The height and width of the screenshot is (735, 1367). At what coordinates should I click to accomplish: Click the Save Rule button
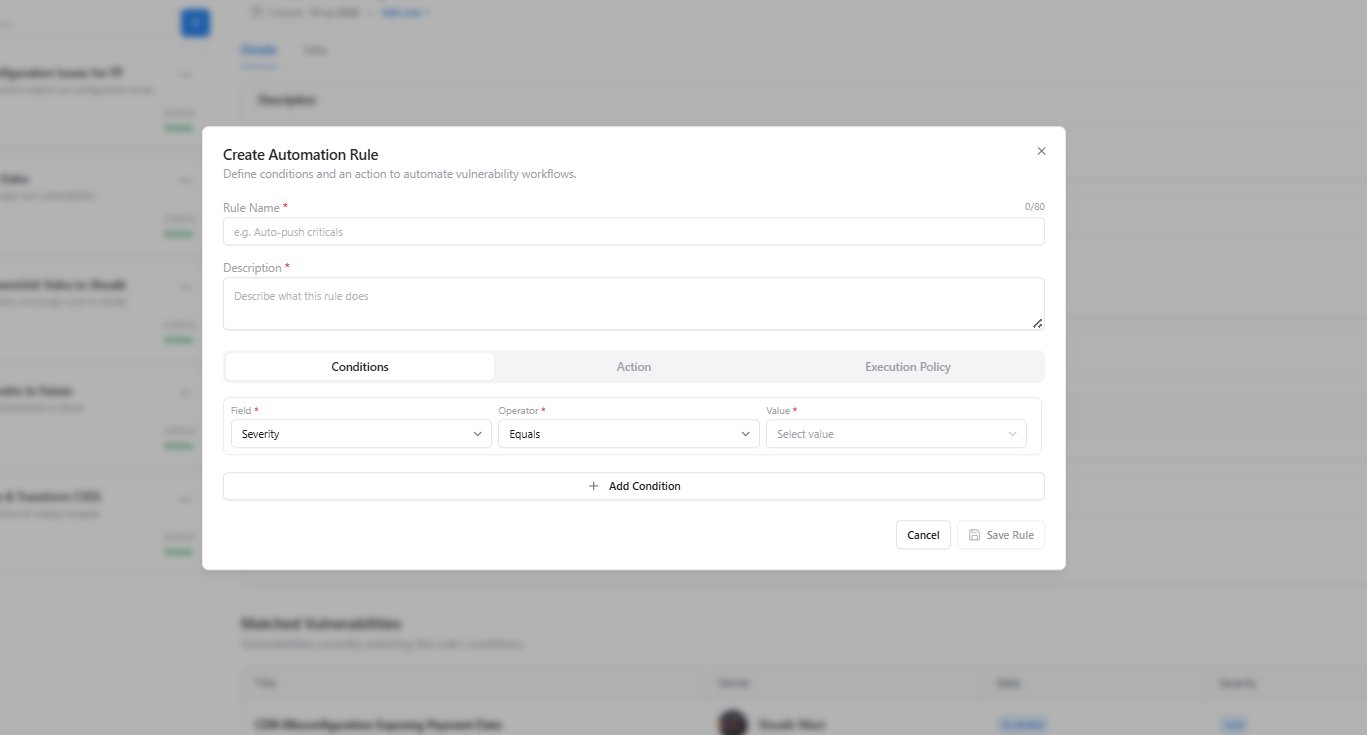pos(1000,535)
